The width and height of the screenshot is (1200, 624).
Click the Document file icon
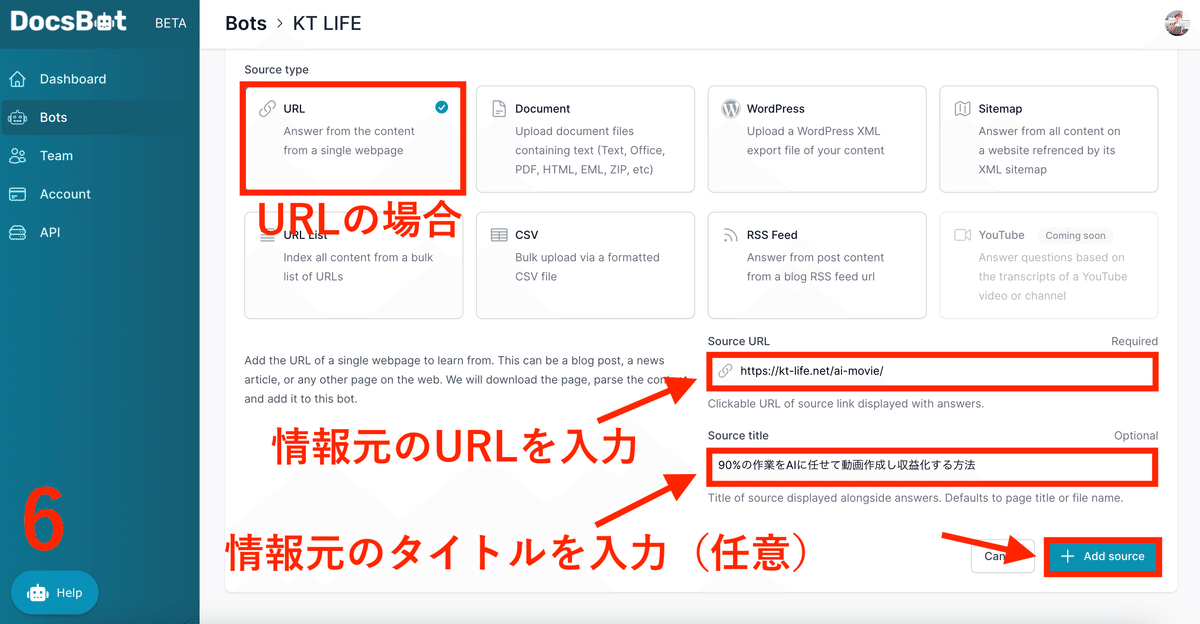click(x=499, y=109)
